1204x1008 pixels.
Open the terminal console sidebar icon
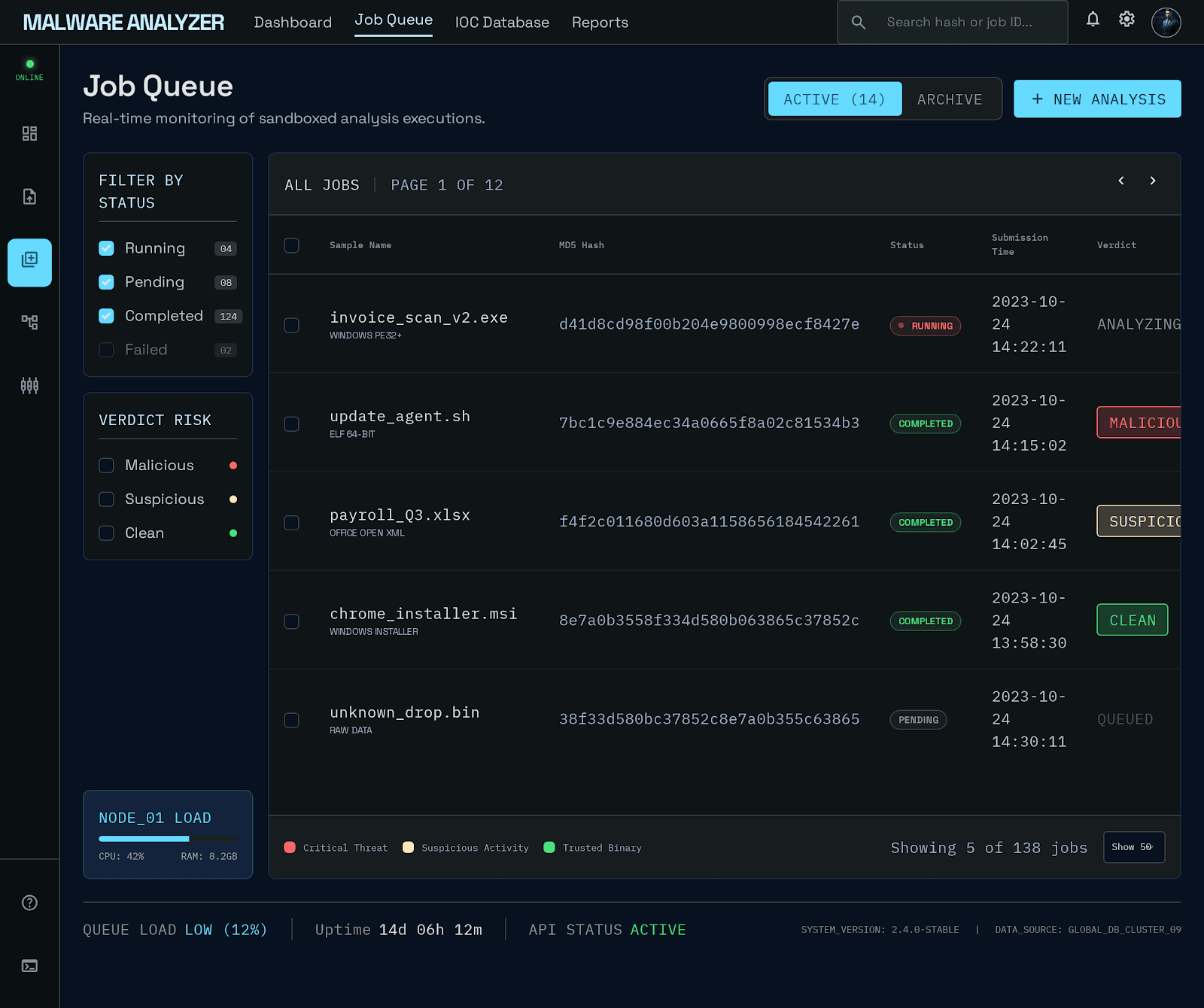pyautogui.click(x=29, y=966)
